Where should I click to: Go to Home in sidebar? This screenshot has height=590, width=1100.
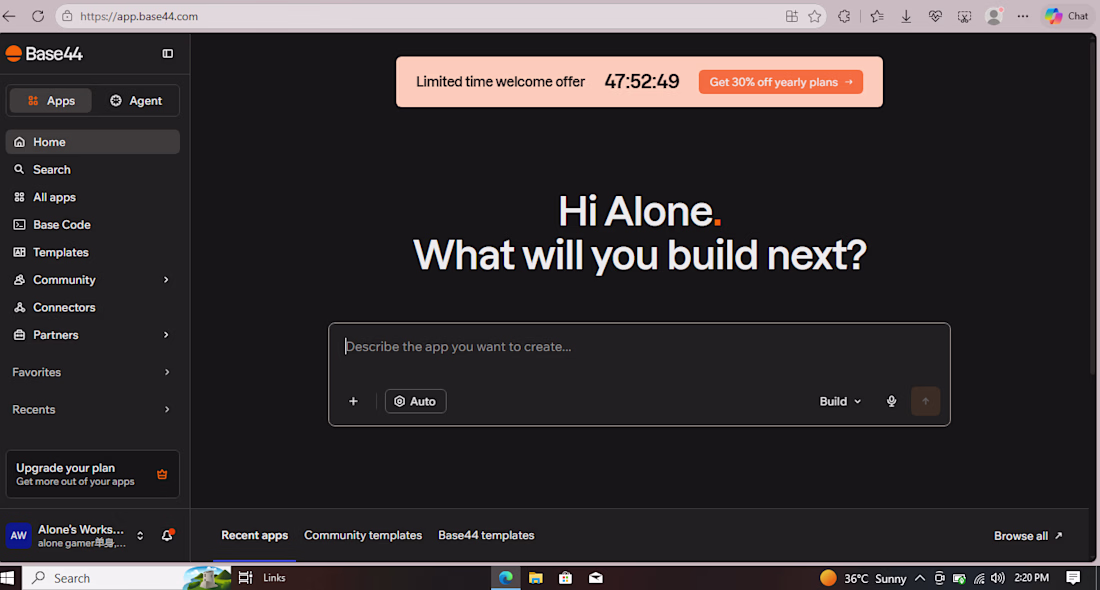(93, 142)
